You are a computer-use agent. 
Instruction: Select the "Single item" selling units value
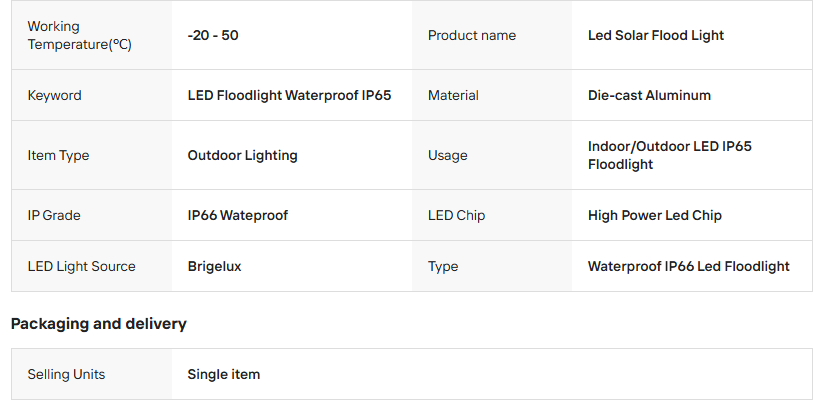coord(224,375)
